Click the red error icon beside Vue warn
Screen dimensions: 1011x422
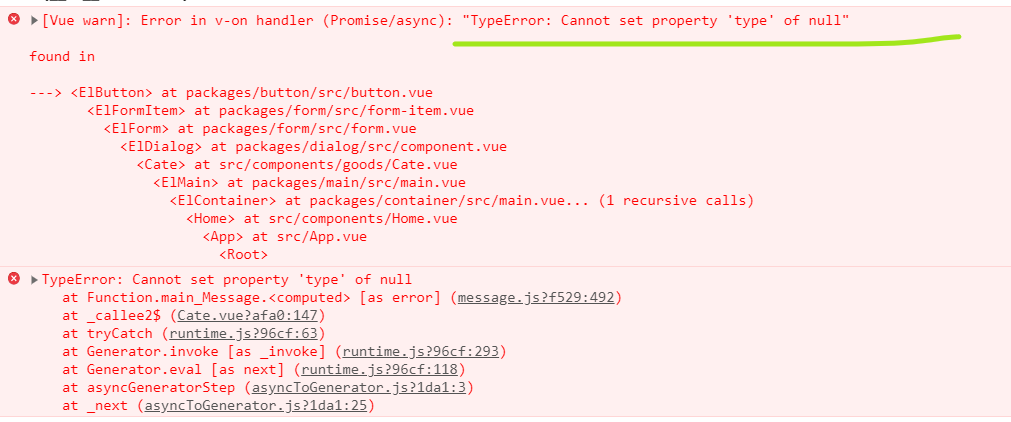tap(13, 20)
